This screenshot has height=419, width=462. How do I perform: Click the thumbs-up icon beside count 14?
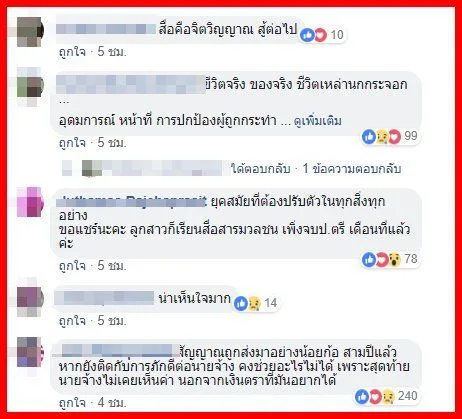pyautogui.click(x=241, y=303)
